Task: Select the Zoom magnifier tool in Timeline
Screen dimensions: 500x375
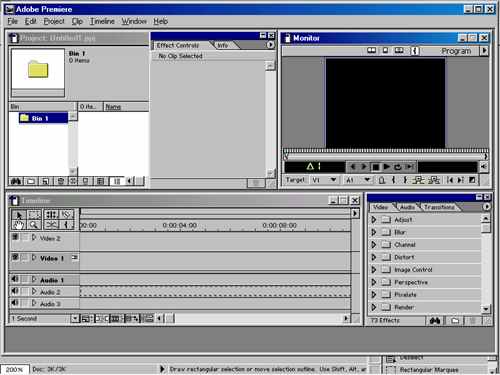Action: tap(33, 225)
